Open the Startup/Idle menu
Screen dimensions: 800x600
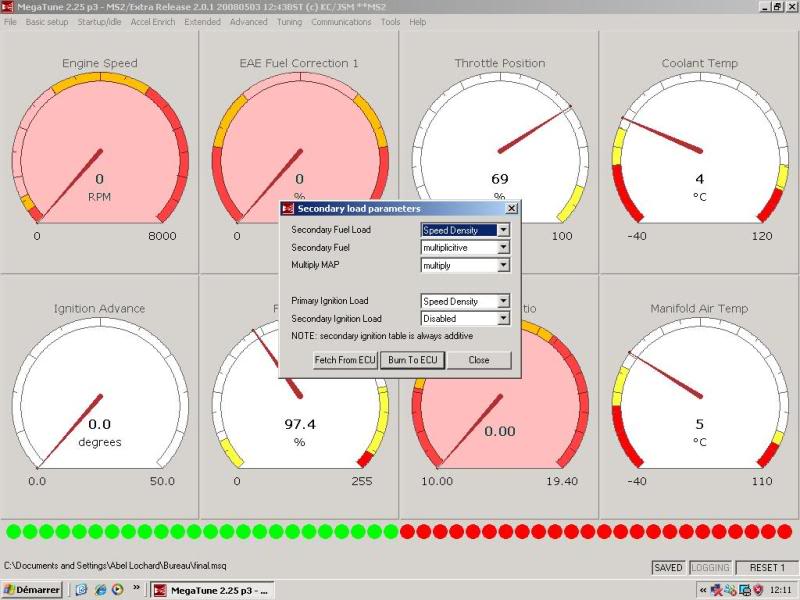coord(99,22)
